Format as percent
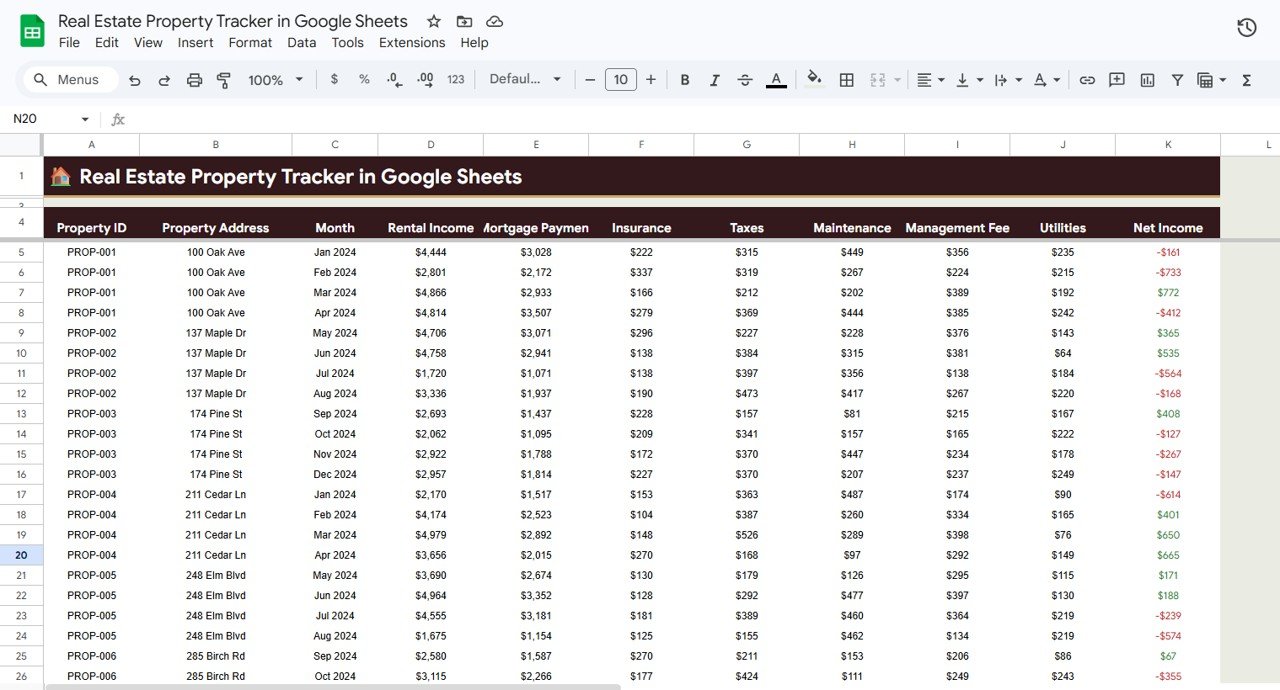This screenshot has height=690, width=1280. [364, 79]
